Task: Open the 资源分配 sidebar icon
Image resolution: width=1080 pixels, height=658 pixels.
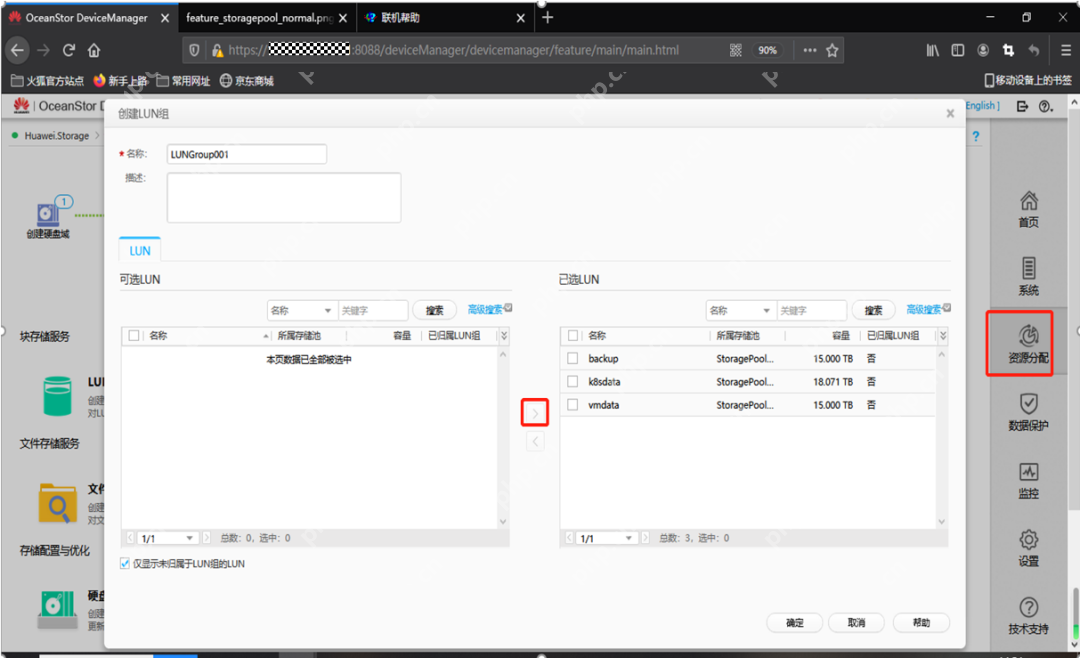Action: point(1028,342)
